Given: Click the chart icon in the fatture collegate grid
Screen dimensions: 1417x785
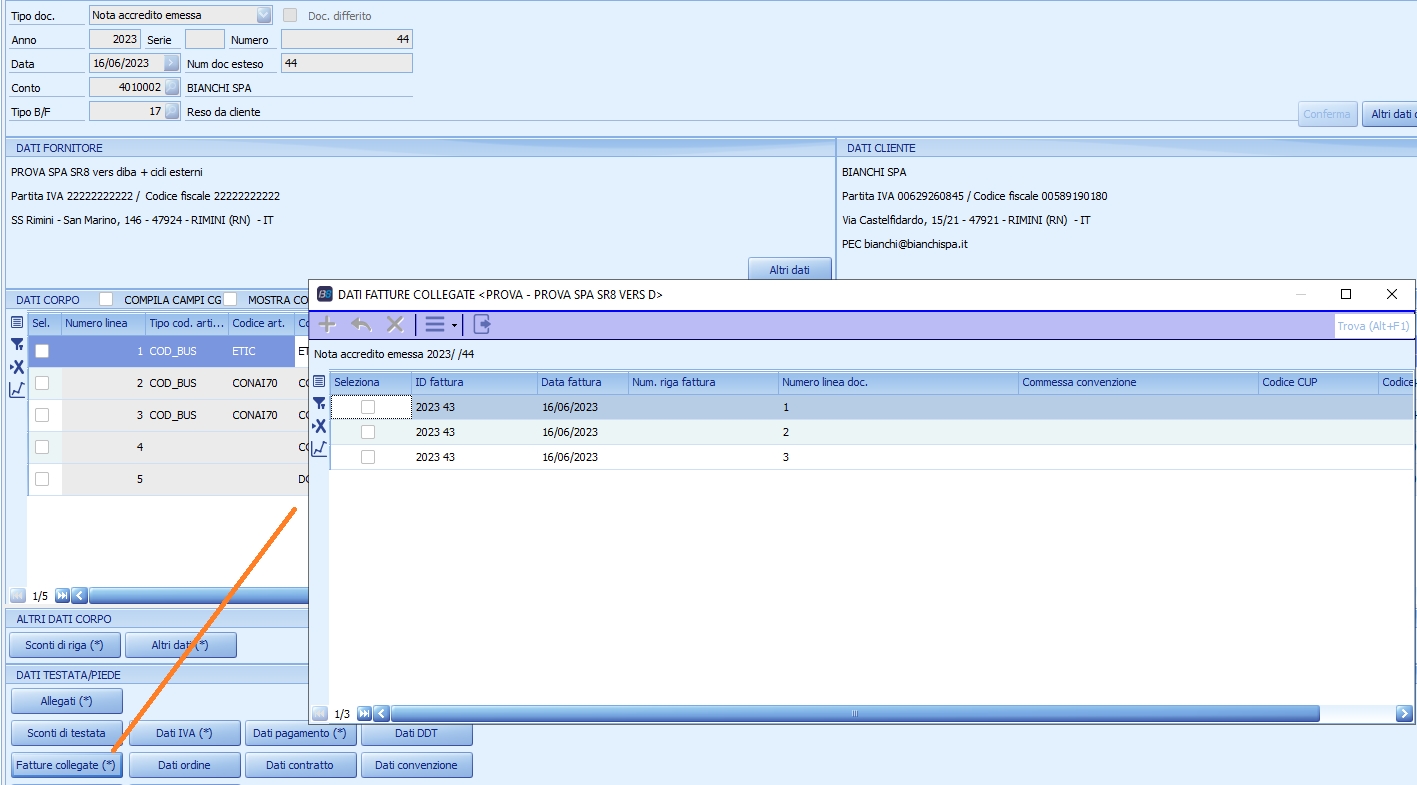Looking at the screenshot, I should tap(319, 449).
